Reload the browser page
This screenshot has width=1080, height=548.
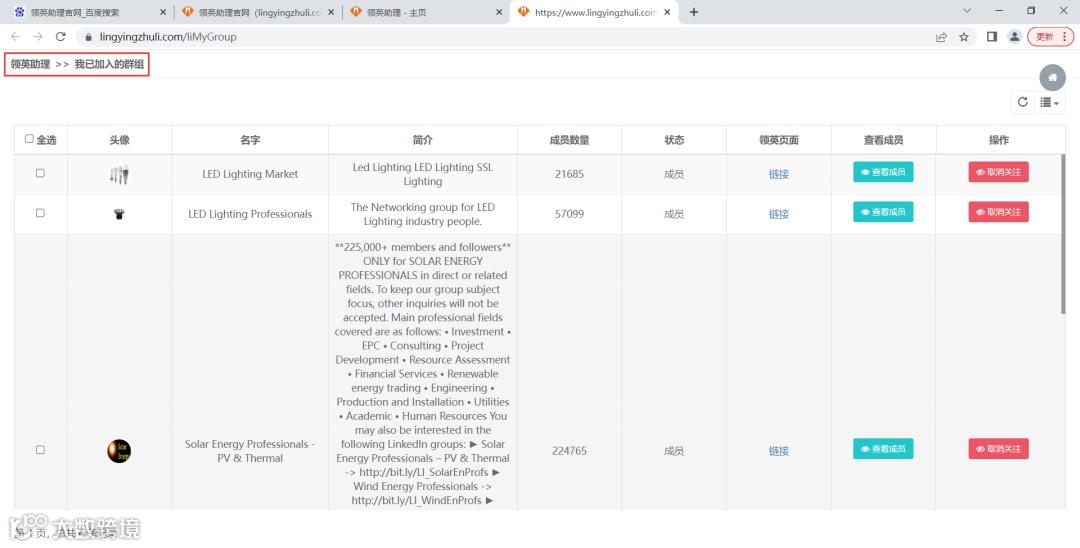coord(61,37)
